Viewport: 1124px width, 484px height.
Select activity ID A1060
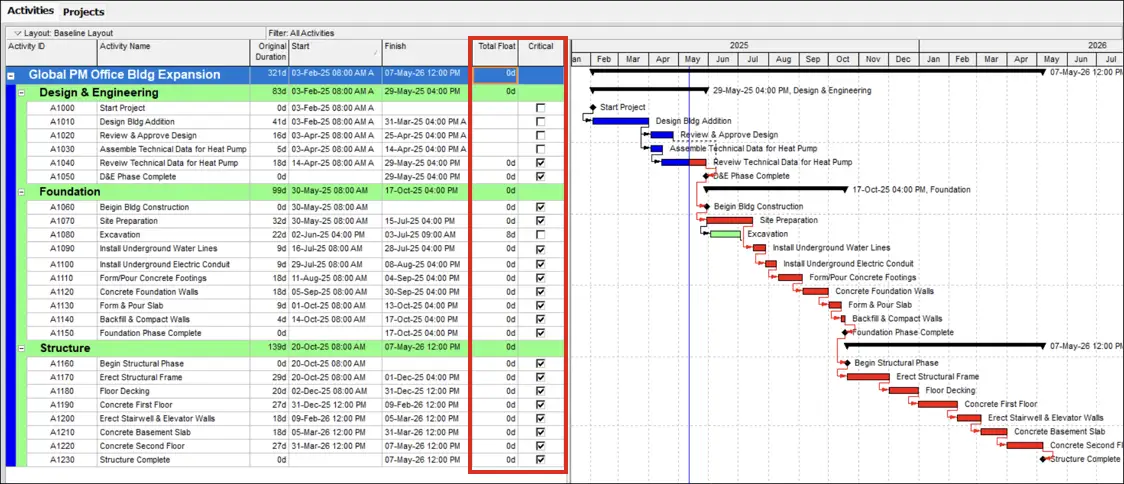62,207
